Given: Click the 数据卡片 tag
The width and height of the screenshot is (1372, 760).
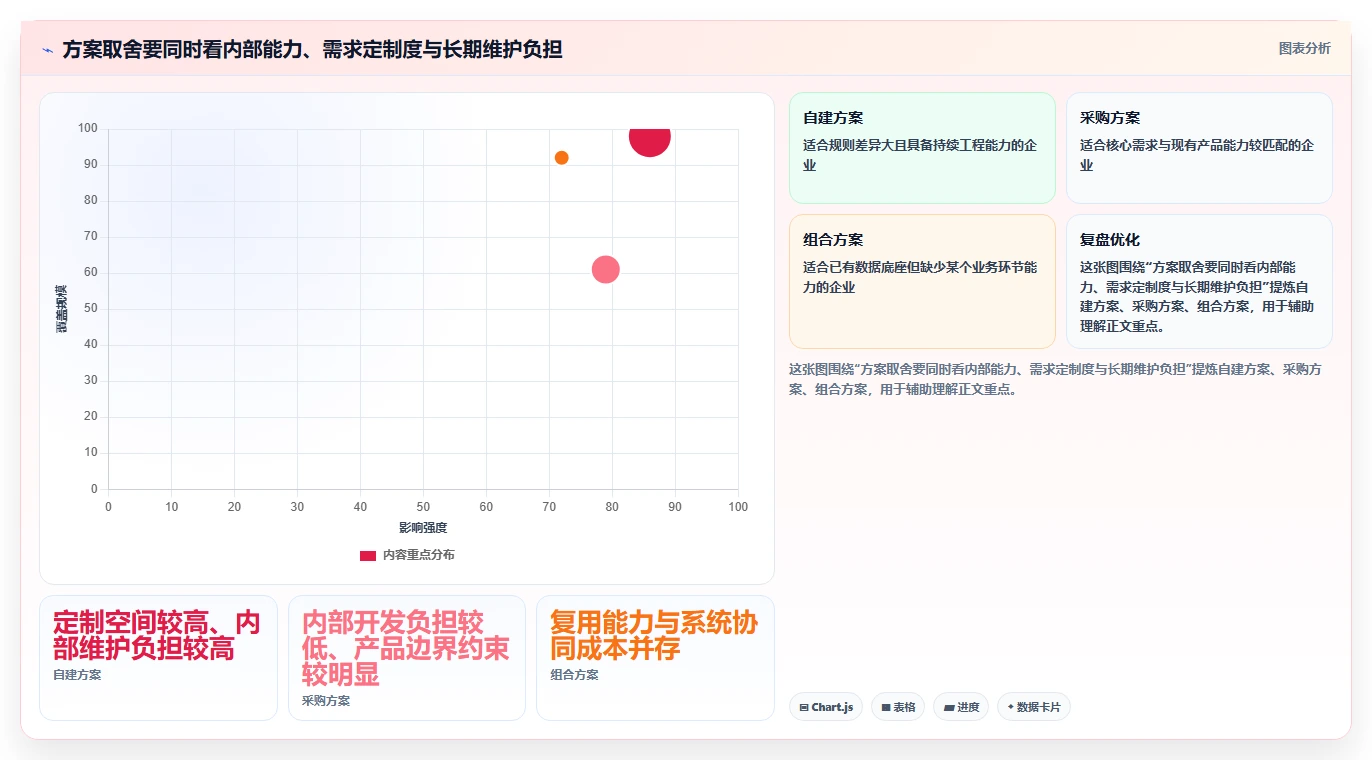Looking at the screenshot, I should click(x=1034, y=707).
